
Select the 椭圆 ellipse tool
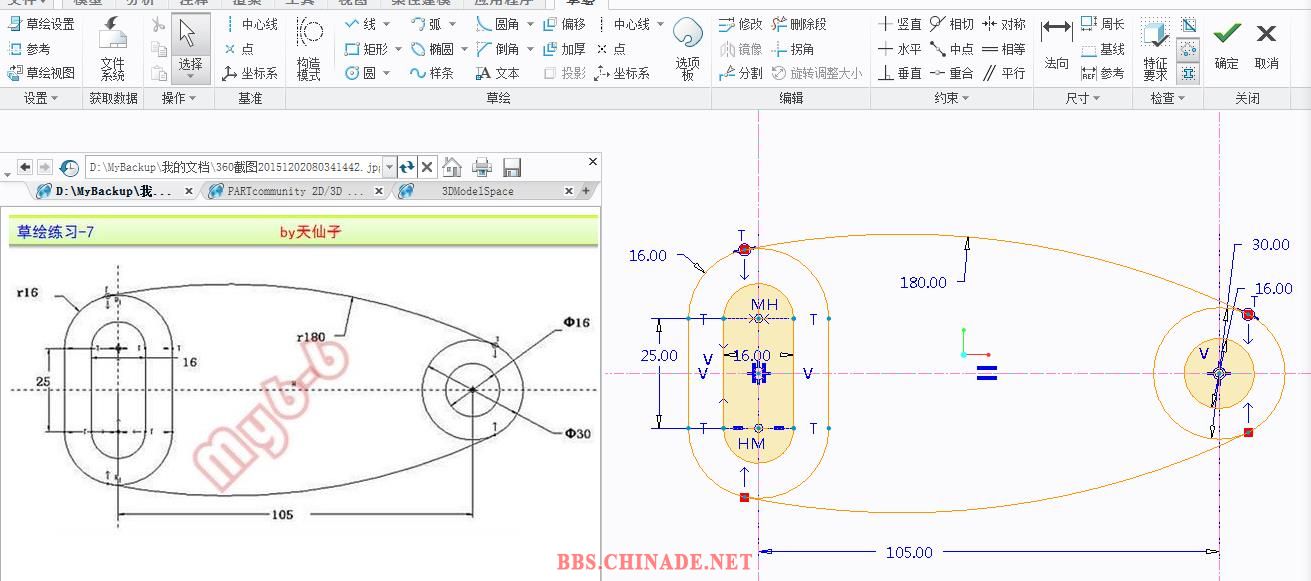pos(432,48)
